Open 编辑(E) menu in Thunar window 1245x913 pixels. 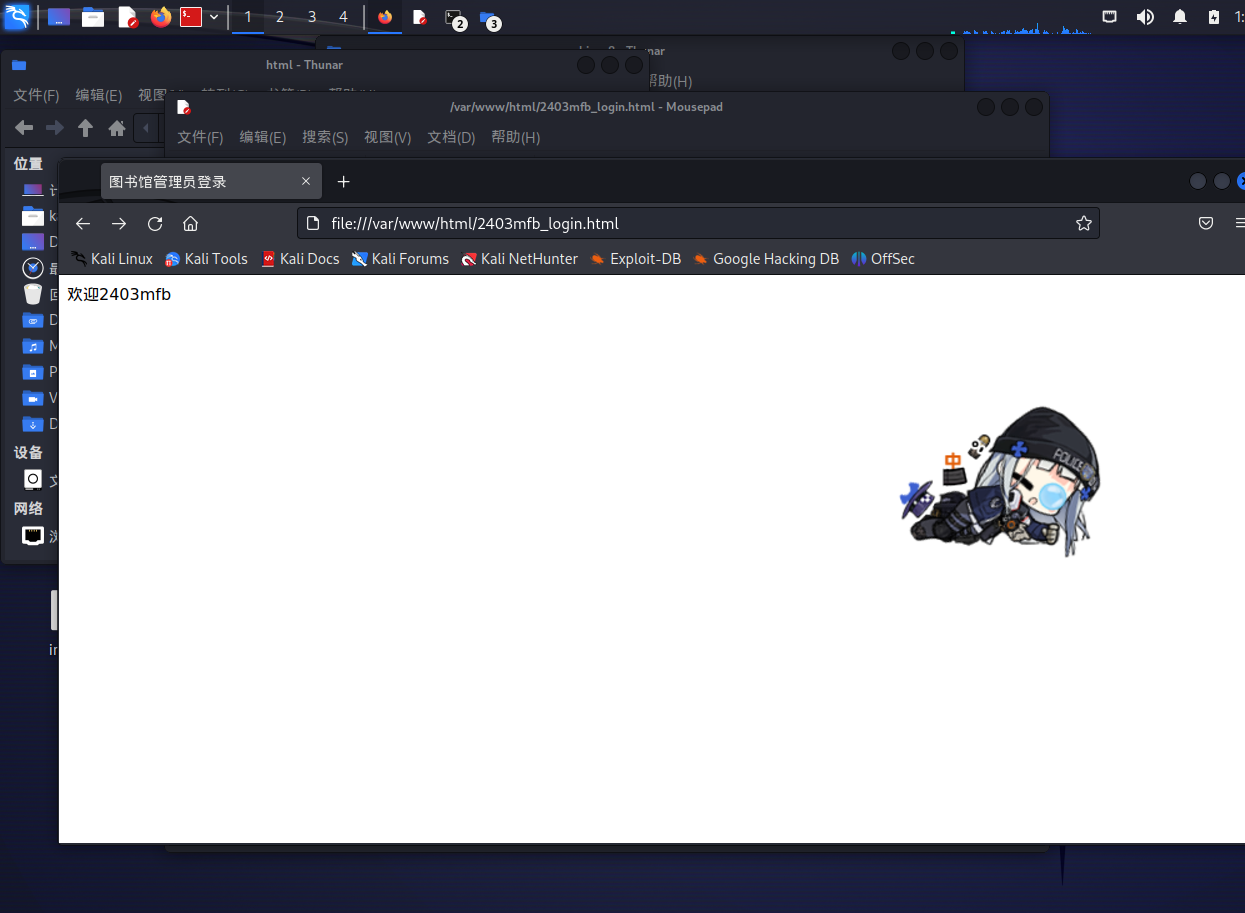[x=99, y=95]
